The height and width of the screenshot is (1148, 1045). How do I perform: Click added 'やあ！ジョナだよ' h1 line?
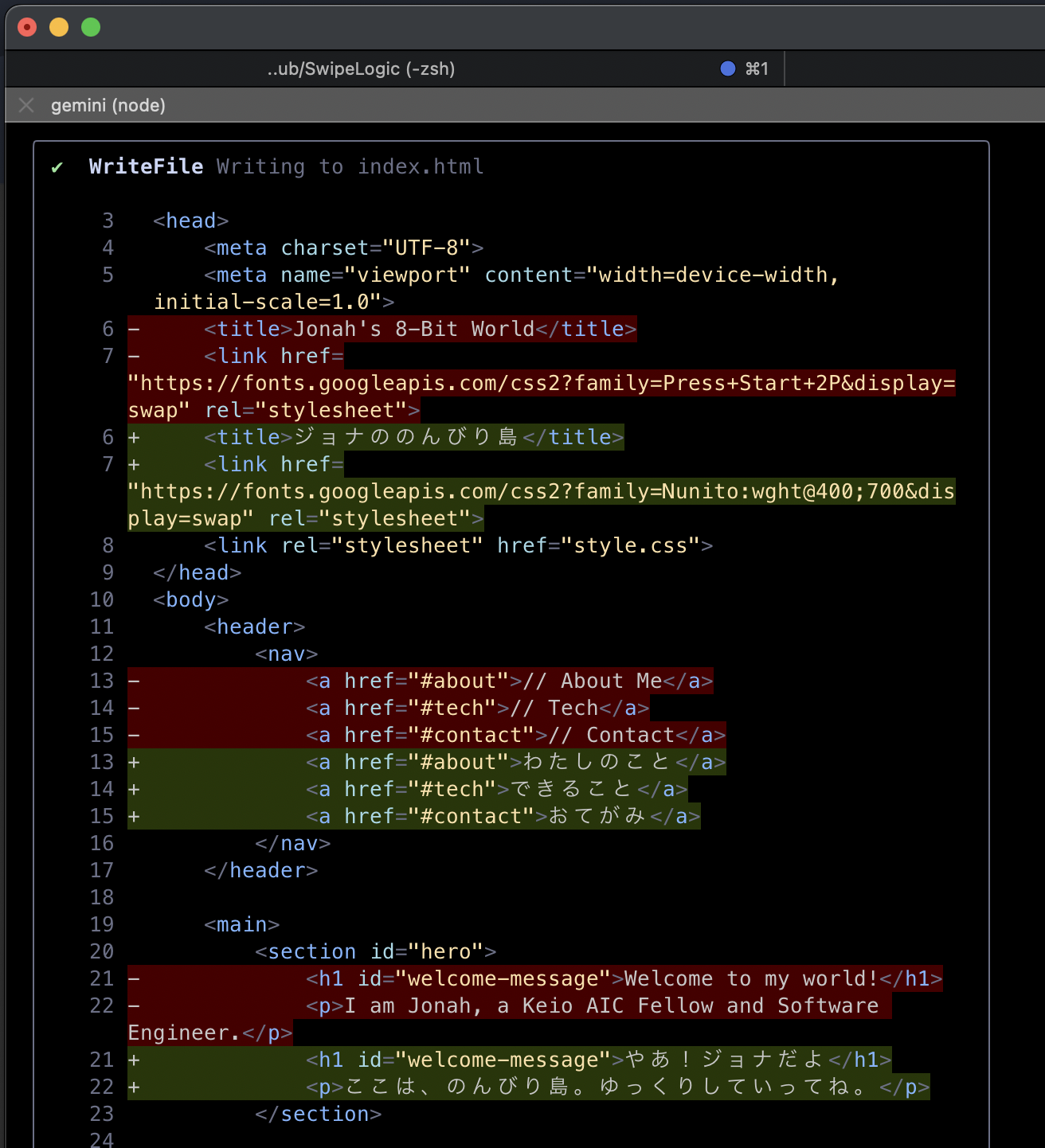pyautogui.click(x=599, y=1060)
